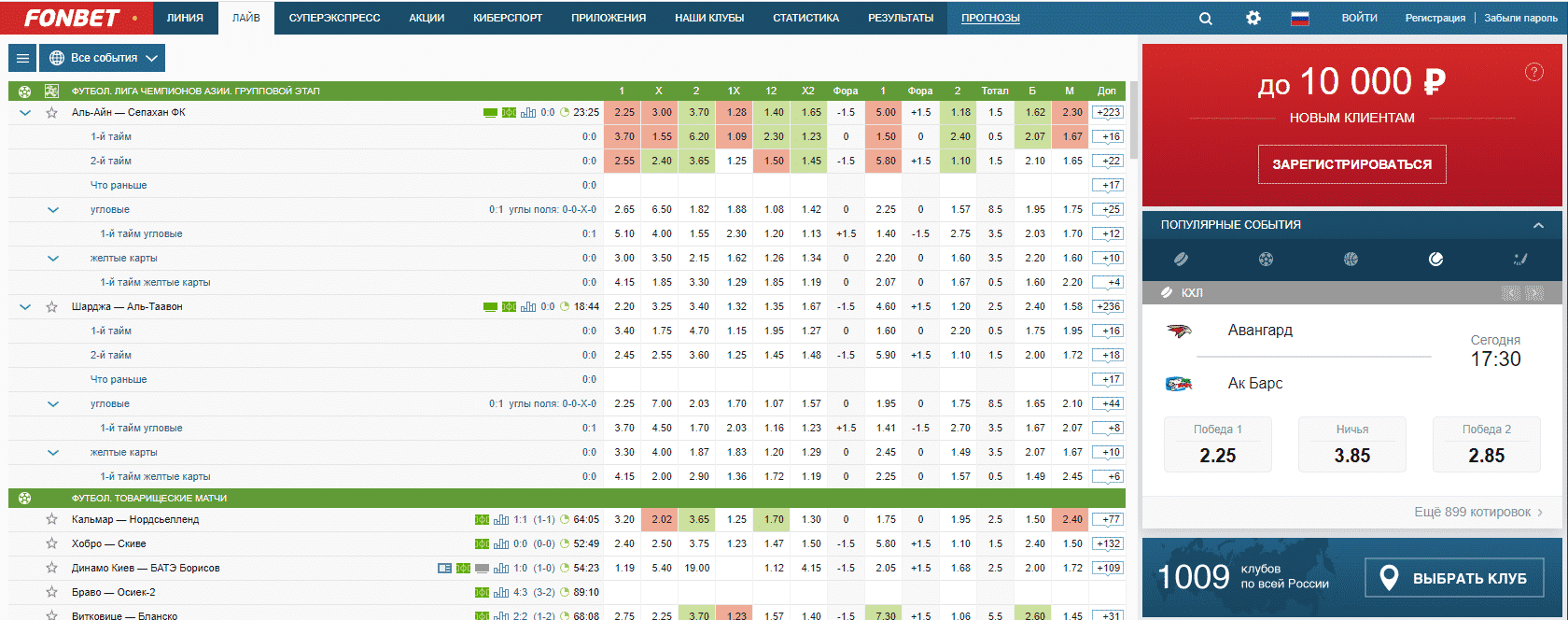The image size is (1568, 620).
Task: Bet on Победа 1 at 2.25
Action: pos(1218,444)
